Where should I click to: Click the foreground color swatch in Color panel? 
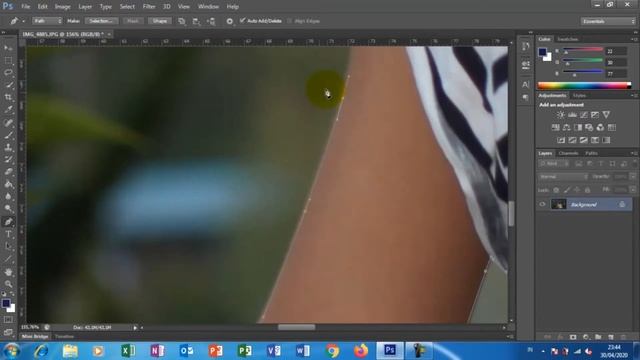pos(542,52)
